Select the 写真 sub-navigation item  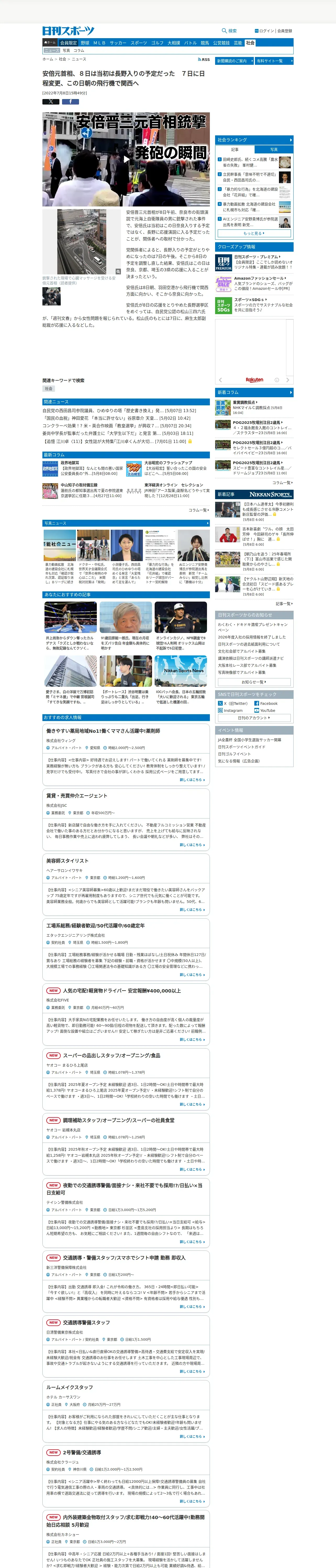point(66,50)
